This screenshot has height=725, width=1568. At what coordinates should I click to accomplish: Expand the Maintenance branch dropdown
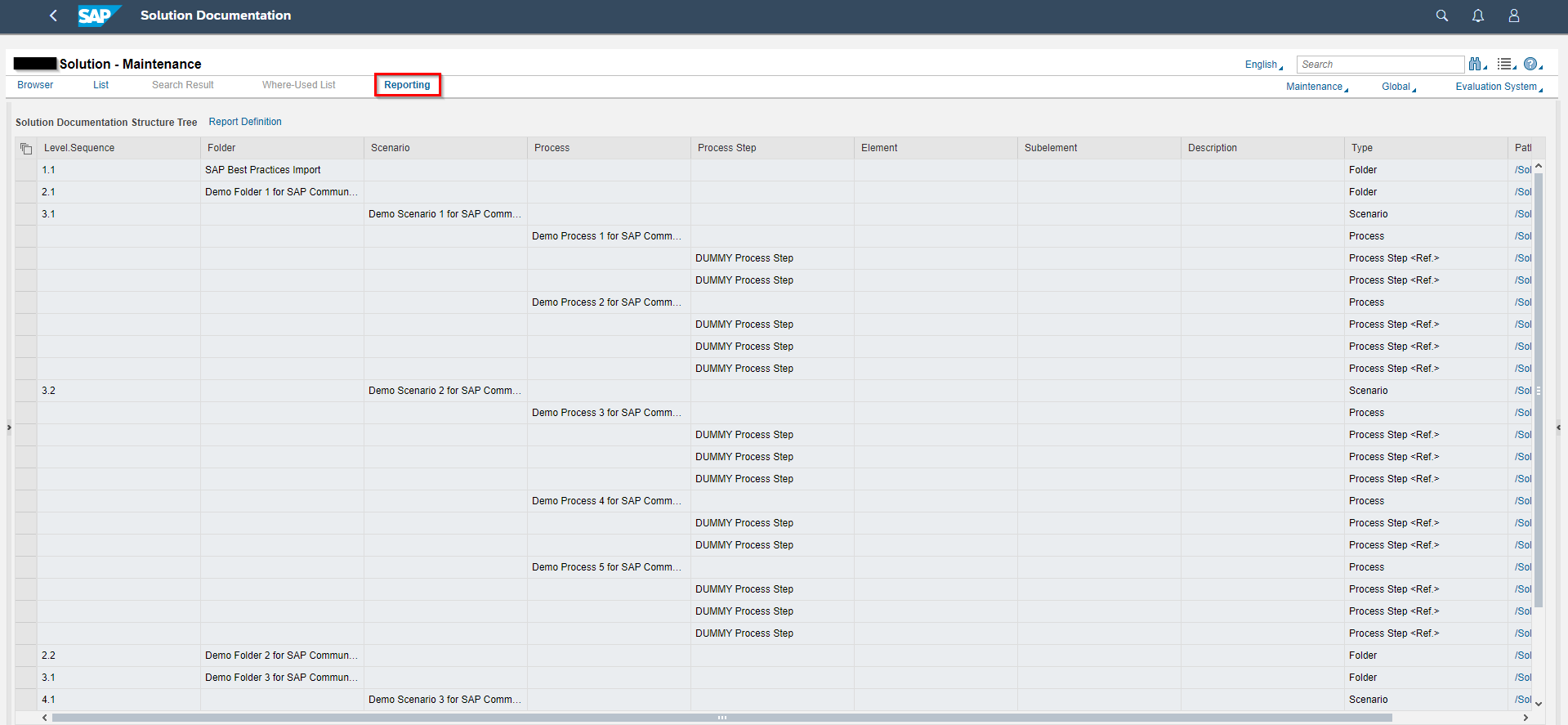pyautogui.click(x=1316, y=87)
